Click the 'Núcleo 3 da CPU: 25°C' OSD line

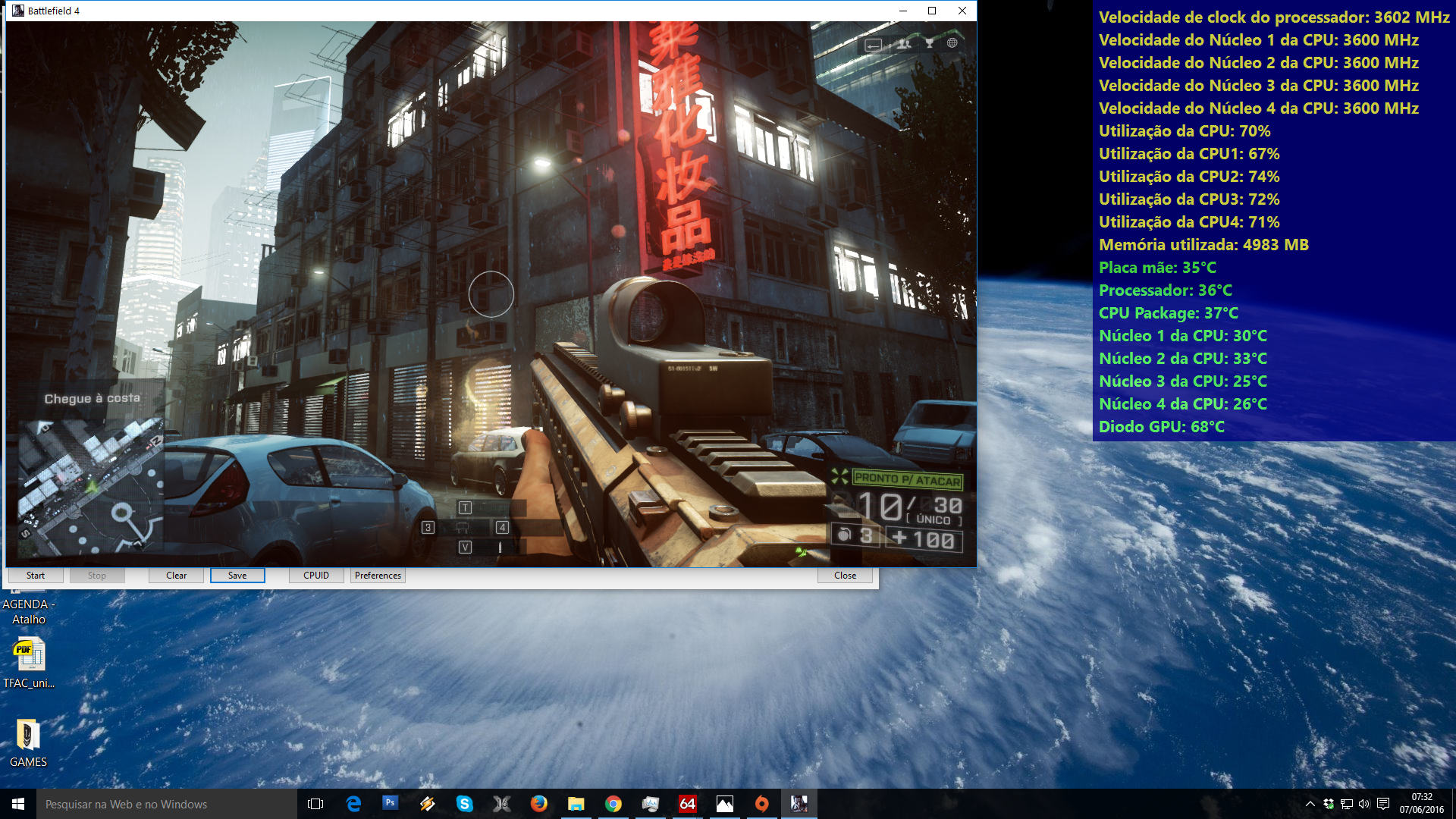click(1182, 381)
